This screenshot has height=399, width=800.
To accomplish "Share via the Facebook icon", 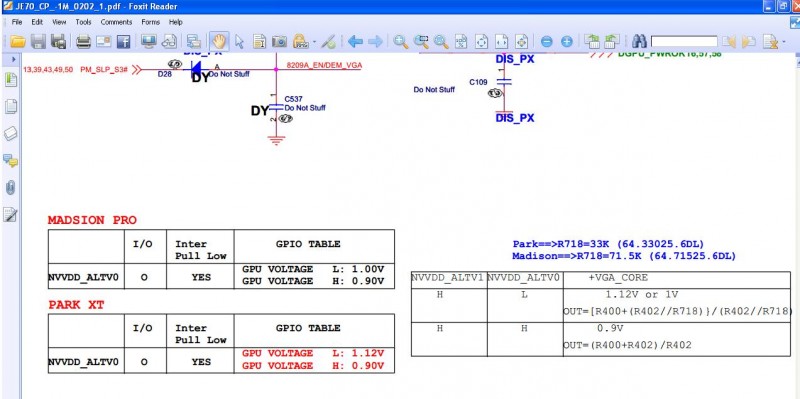I will click(x=123, y=41).
